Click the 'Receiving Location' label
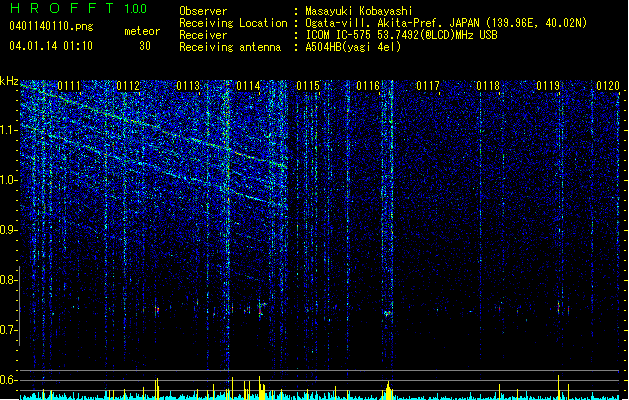This screenshot has height=400, width=629. [x=233, y=23]
